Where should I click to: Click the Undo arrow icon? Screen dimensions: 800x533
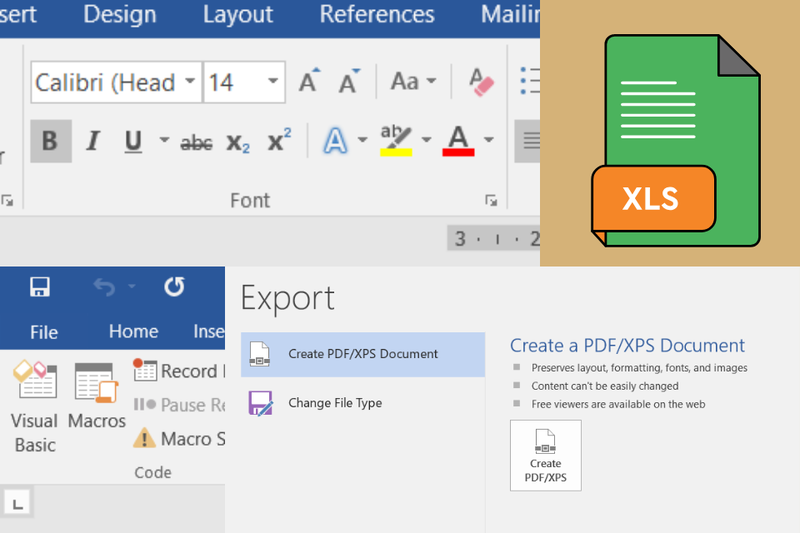[105, 287]
